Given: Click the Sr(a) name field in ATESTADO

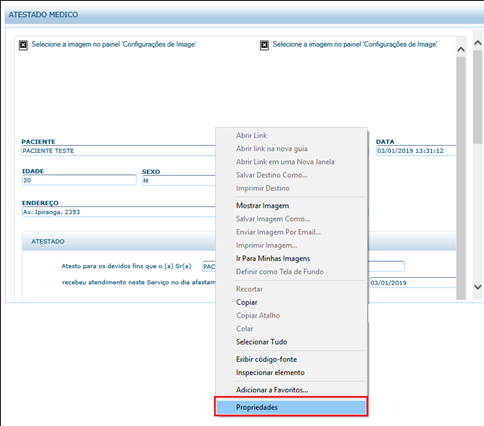Looking at the screenshot, I should coord(209,266).
